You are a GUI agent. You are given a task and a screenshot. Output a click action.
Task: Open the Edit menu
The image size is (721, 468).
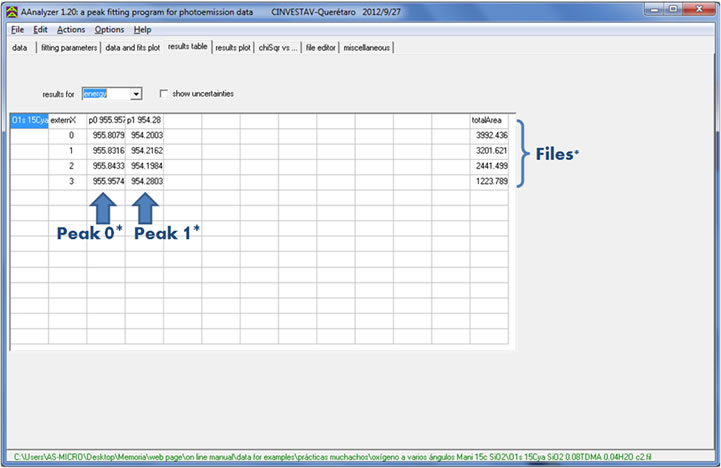pos(40,30)
